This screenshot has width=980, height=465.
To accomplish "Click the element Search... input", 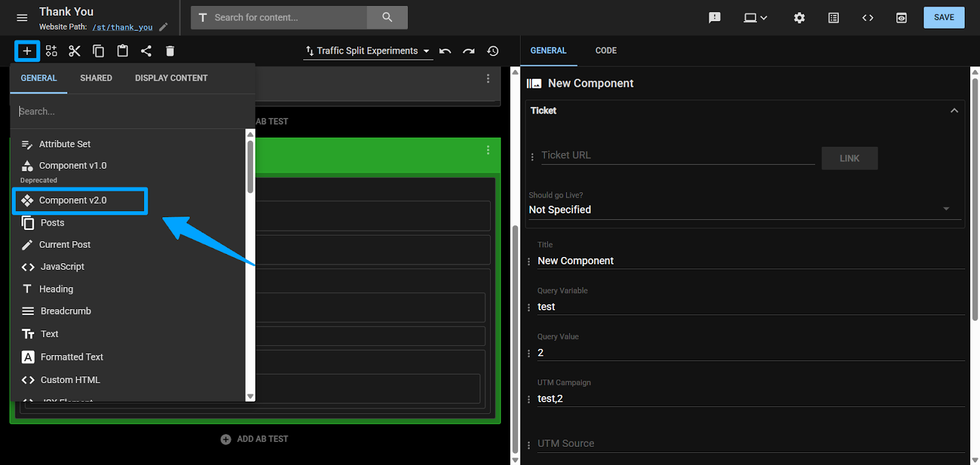I will point(132,111).
